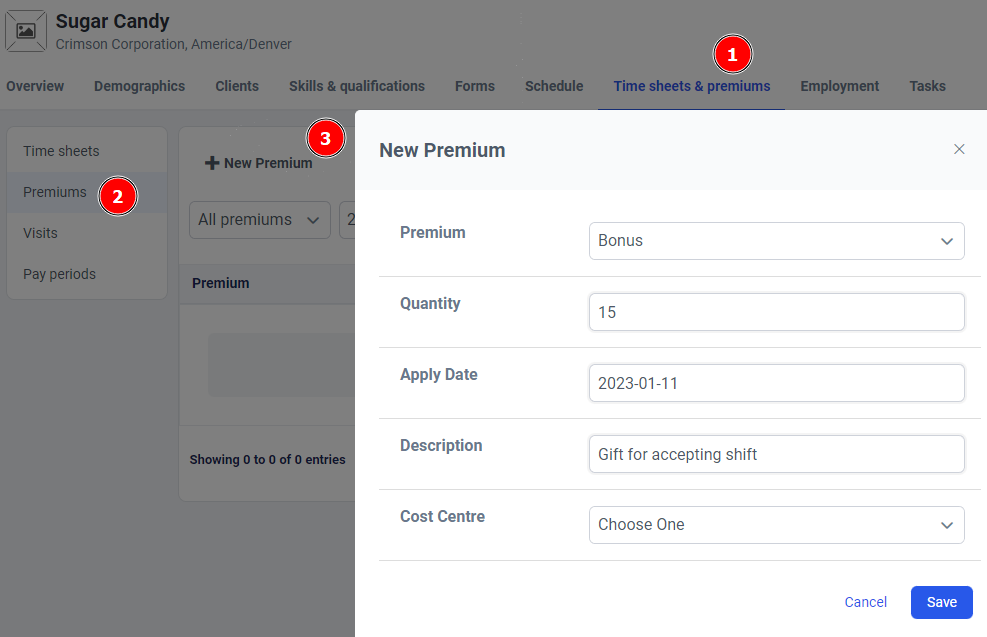Open Skills & qualifications tab
This screenshot has height=637, width=987.
(357, 86)
